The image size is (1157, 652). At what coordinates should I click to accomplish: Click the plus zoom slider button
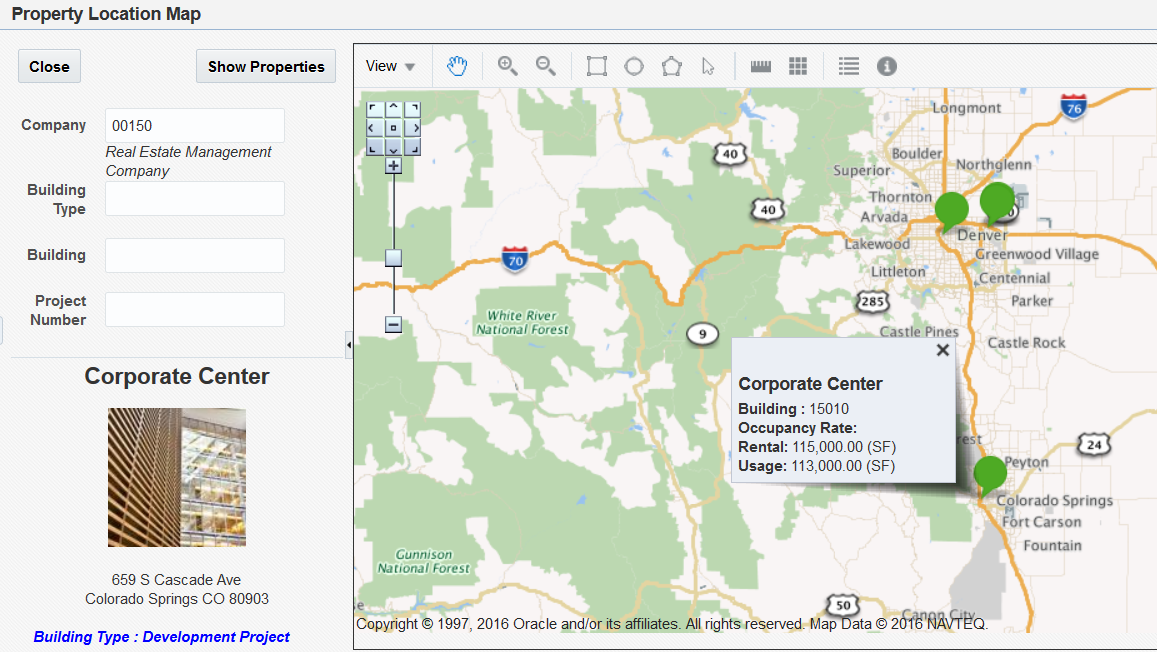(393, 166)
